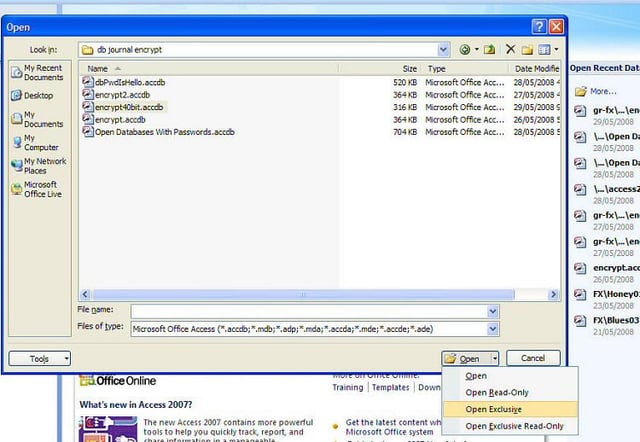Click the Back navigation icon in the Open dialog
This screenshot has height=442, width=640.
click(x=464, y=50)
